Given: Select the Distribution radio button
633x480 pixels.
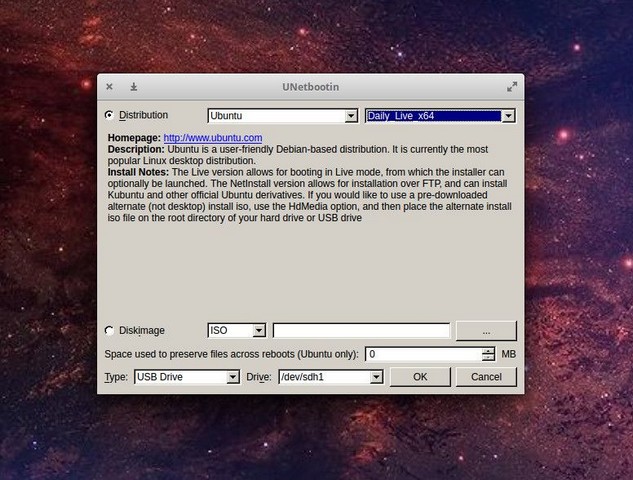Looking at the screenshot, I should click(109, 115).
